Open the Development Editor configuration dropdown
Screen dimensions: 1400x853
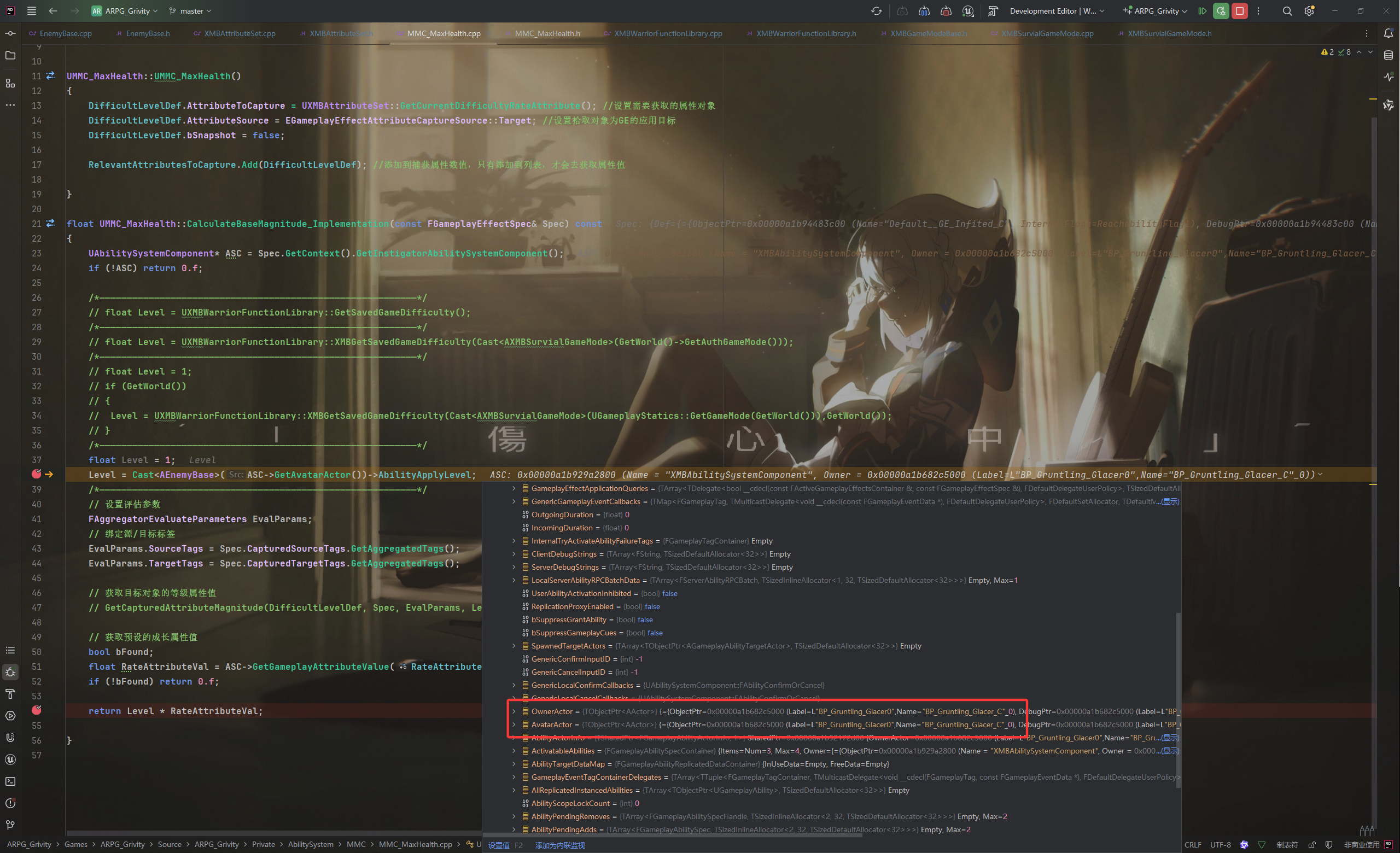(1057, 11)
